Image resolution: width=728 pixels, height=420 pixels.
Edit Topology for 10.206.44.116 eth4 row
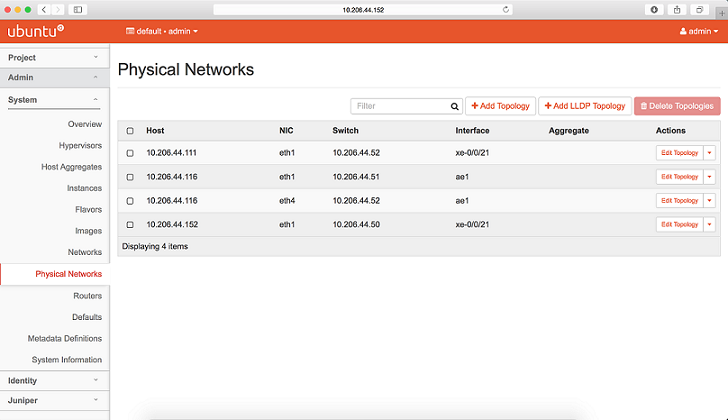[x=680, y=200]
